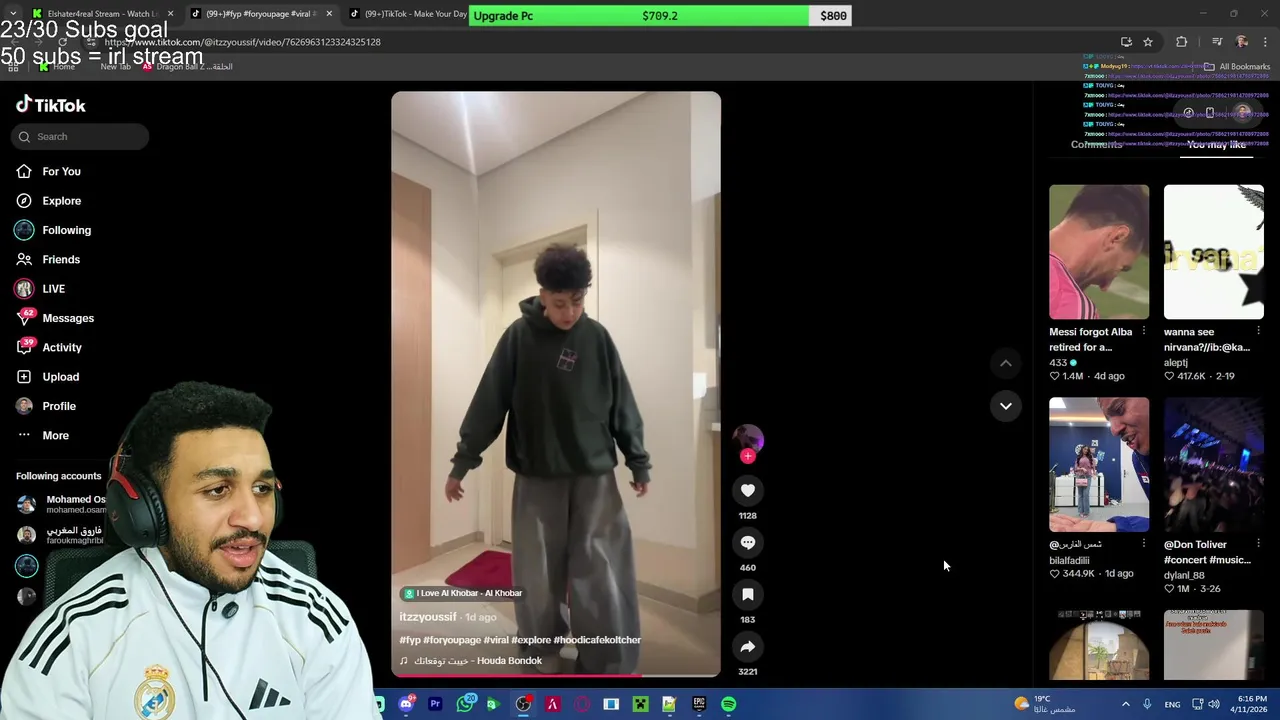Open the bilalfadilii video thumbnail
The width and height of the screenshot is (1280, 720).
pos(1099,465)
